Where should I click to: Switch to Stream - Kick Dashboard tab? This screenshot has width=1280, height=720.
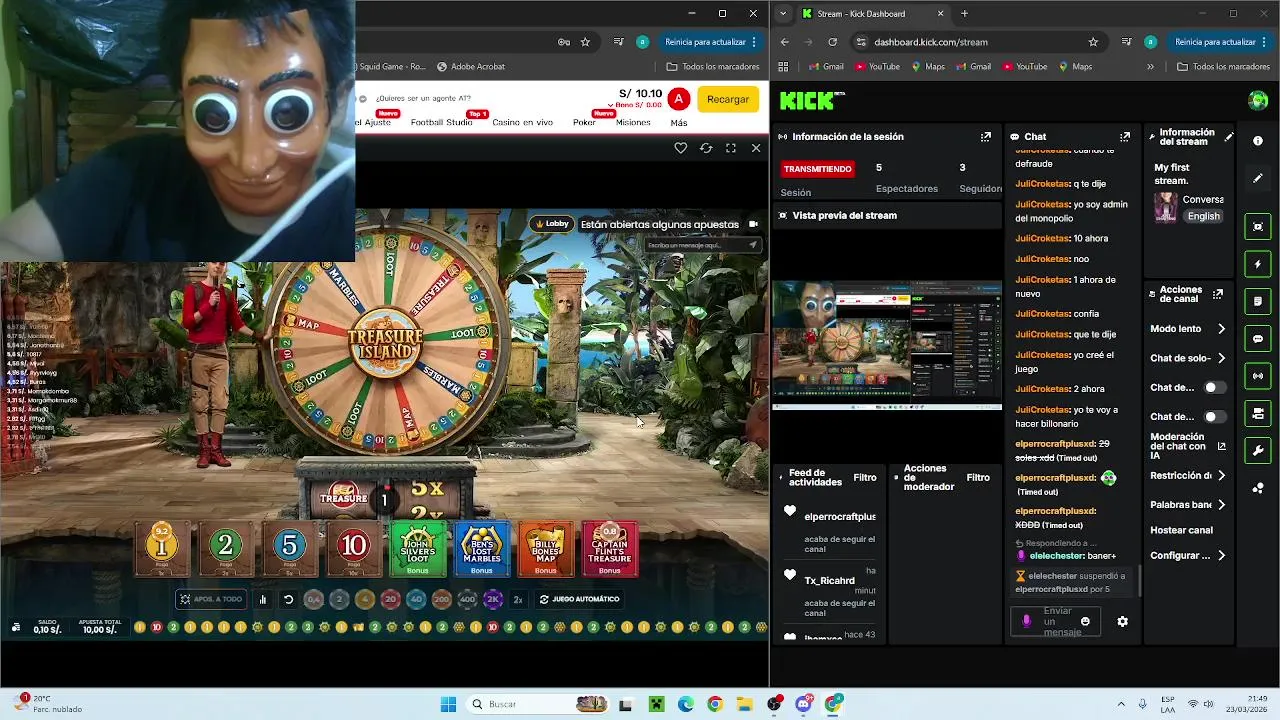coord(873,13)
